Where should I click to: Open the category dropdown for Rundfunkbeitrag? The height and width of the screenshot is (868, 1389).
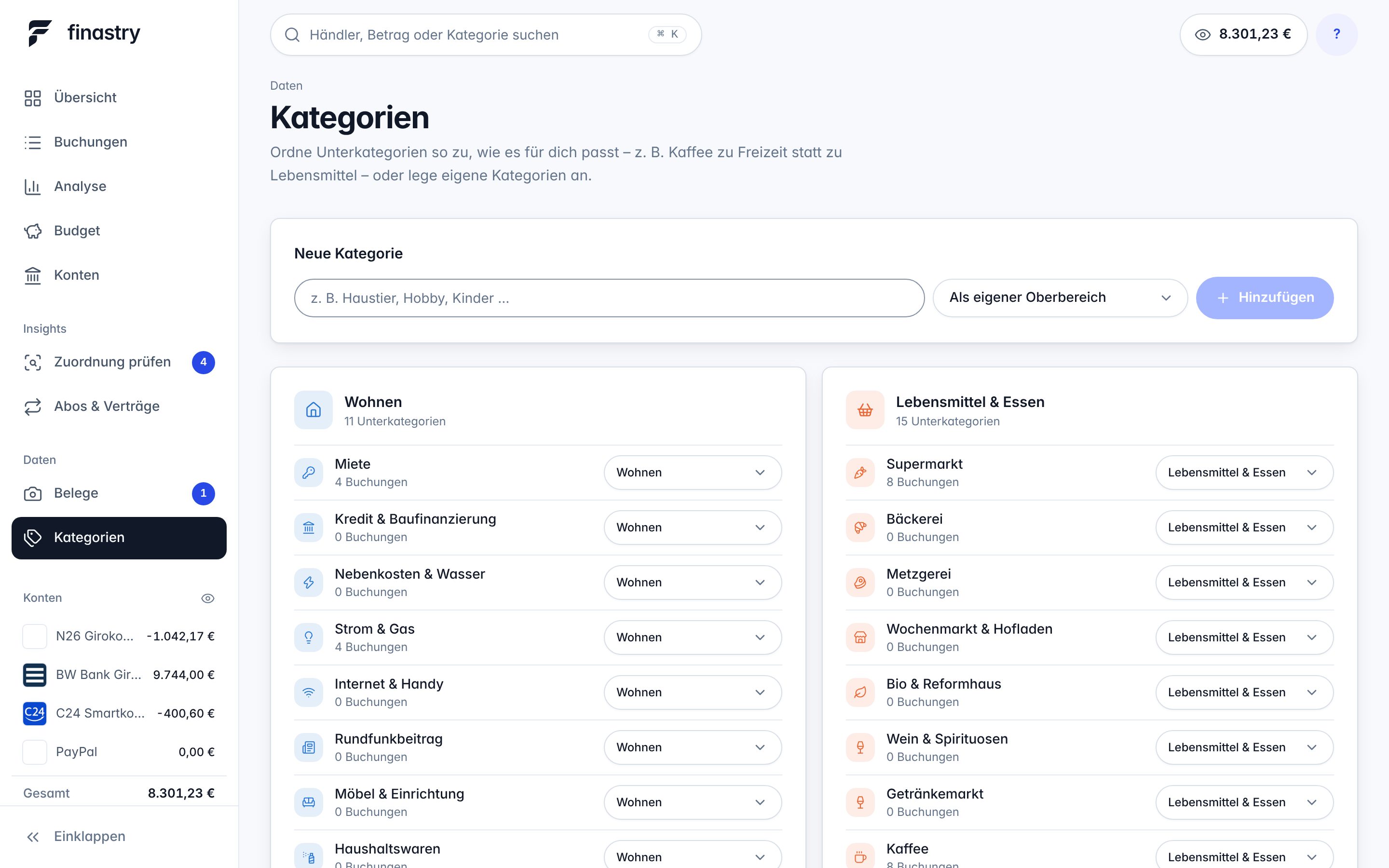692,747
